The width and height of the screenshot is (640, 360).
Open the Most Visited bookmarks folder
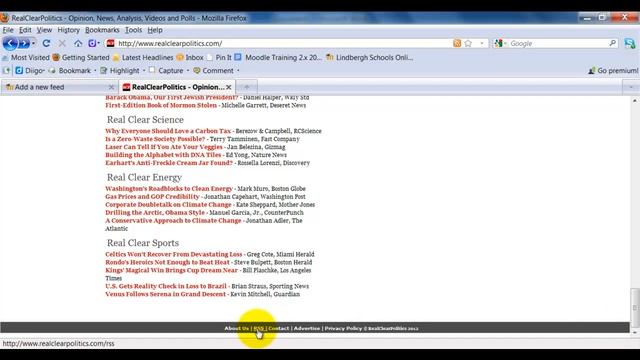click(x=25, y=58)
